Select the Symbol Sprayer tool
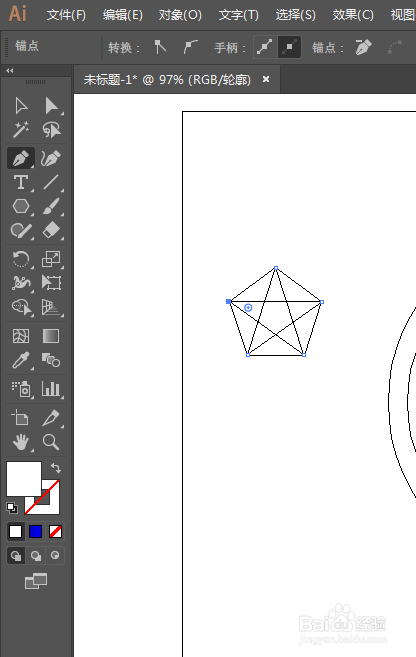Image resolution: width=416 pixels, height=657 pixels. 21,389
